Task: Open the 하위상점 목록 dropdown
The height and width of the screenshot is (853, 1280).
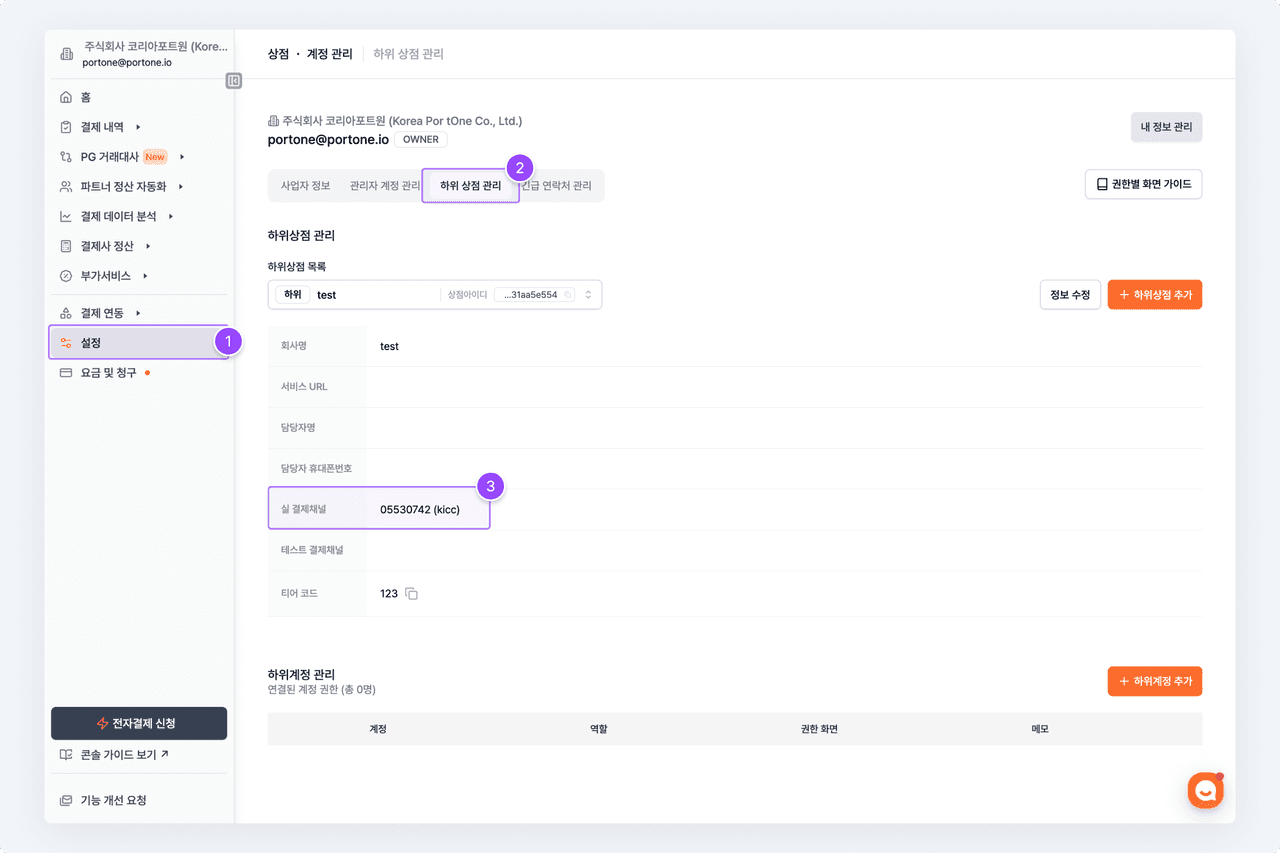Action: (x=588, y=295)
